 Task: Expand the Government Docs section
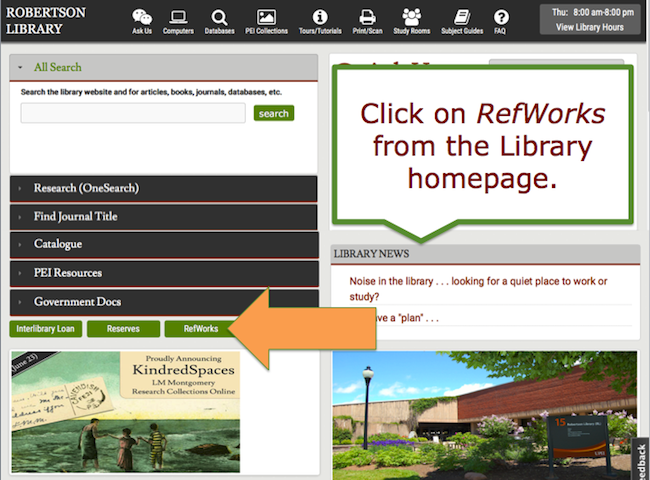77,301
